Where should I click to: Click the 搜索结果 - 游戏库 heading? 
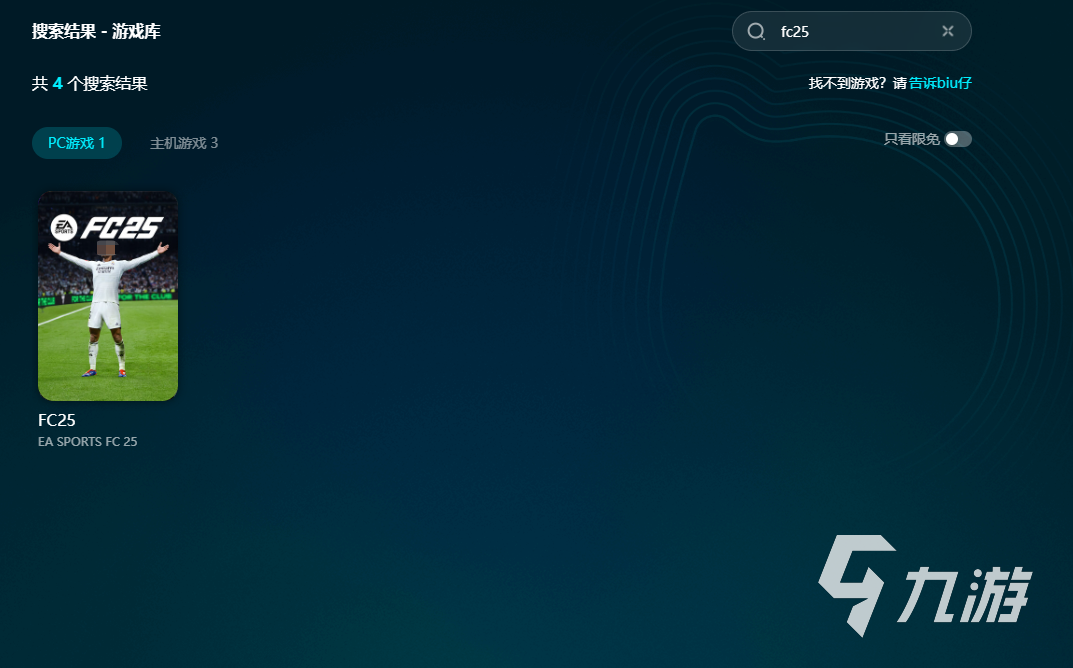click(96, 31)
